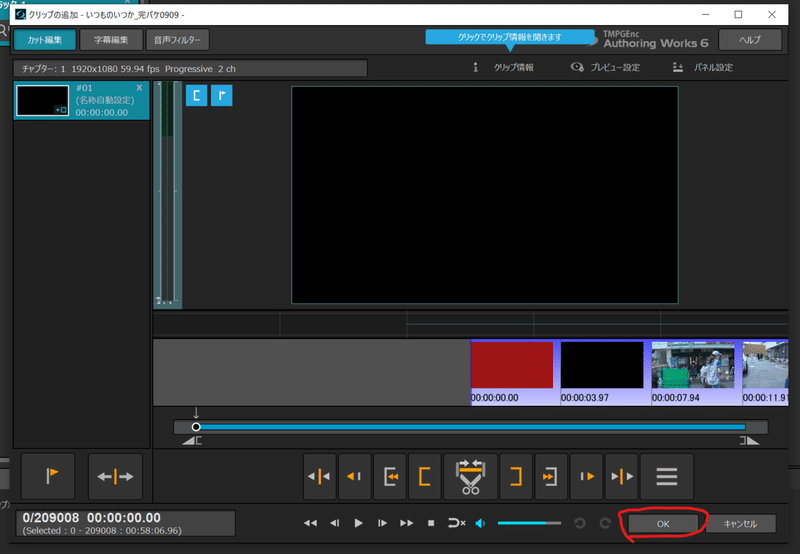Image resolution: width=800 pixels, height=554 pixels.
Task: Confirm with the OK button
Action: [x=663, y=524]
